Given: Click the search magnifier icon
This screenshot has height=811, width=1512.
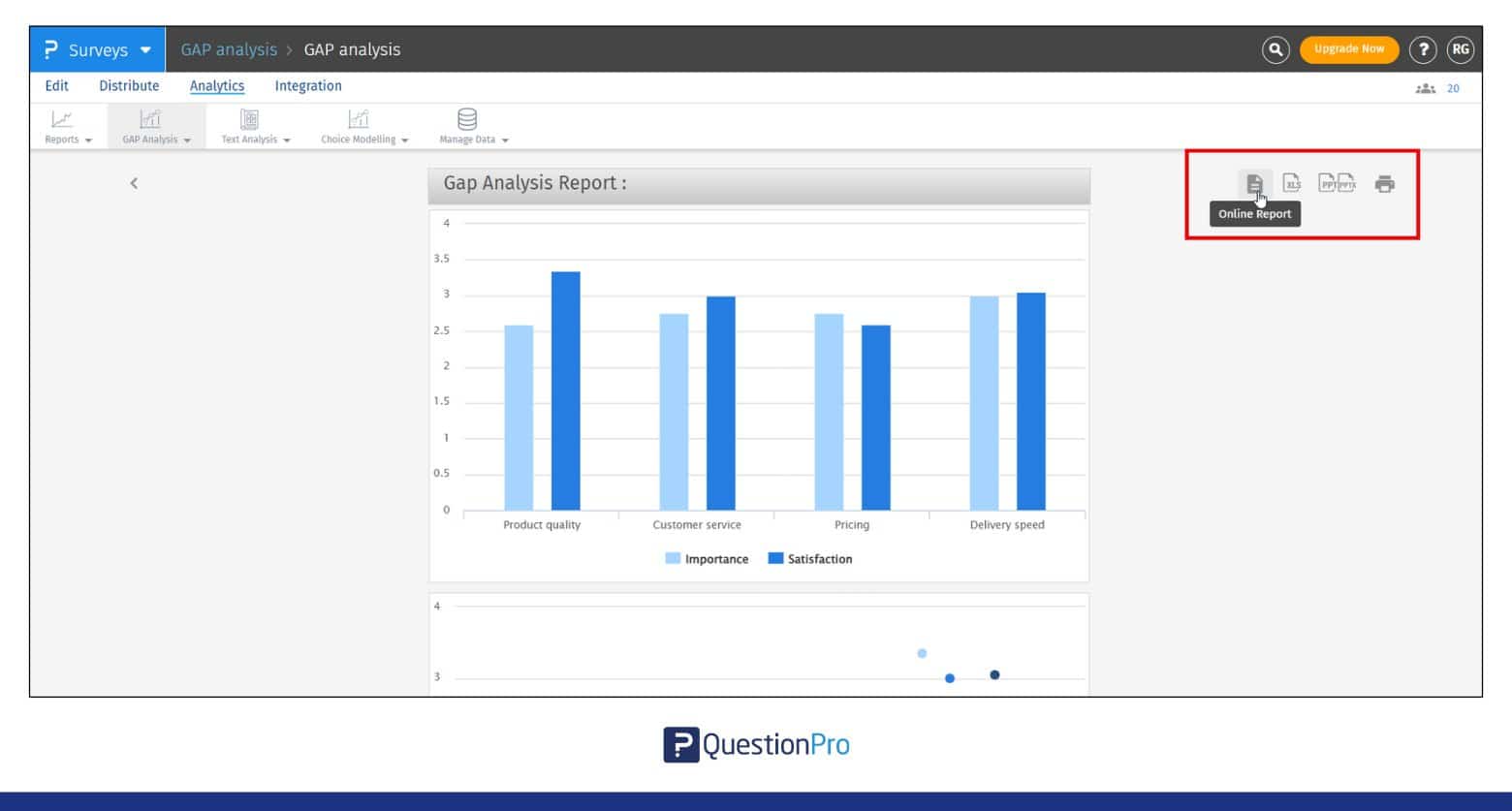Looking at the screenshot, I should point(1276,49).
